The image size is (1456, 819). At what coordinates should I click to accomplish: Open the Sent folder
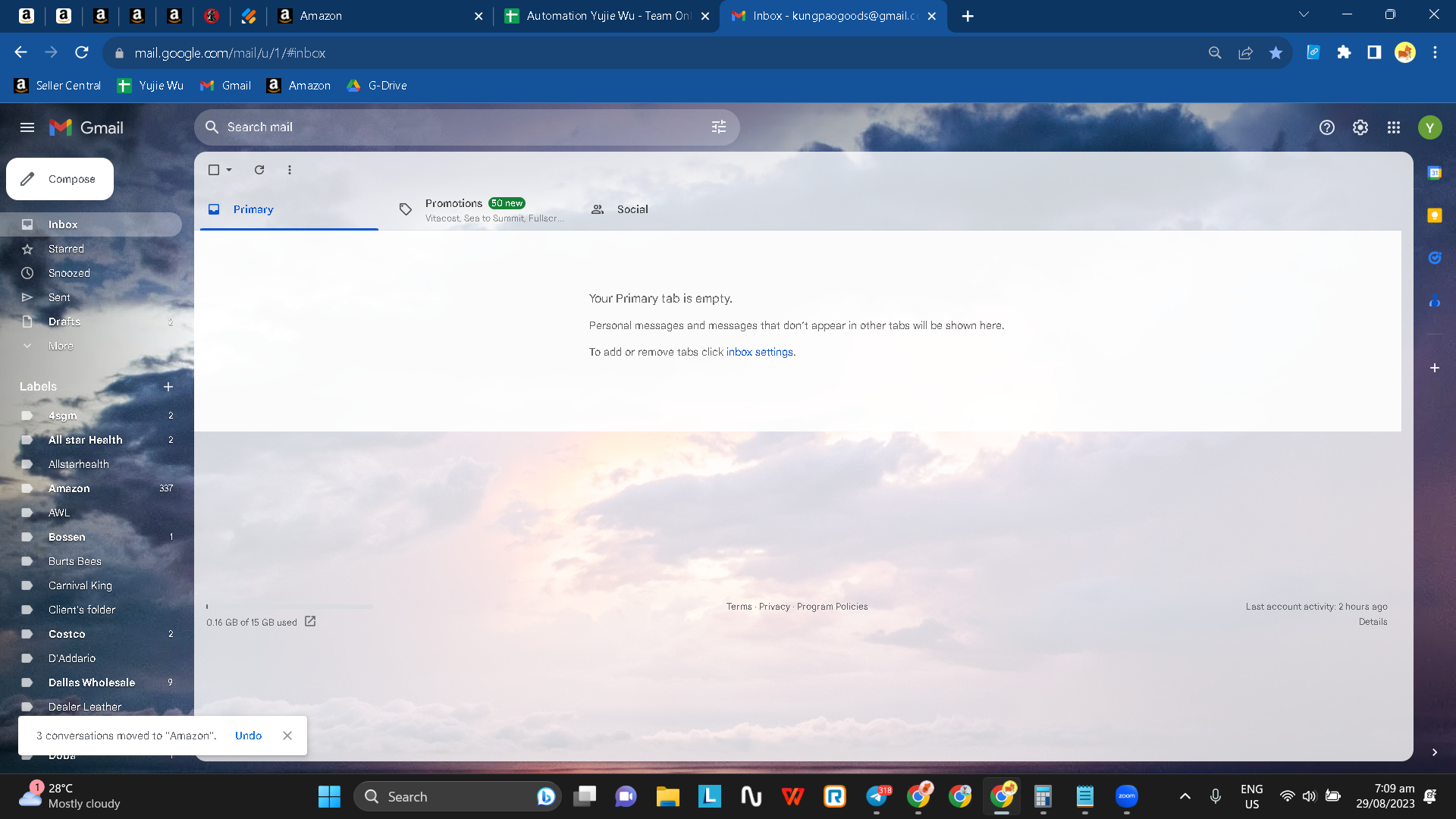pos(91,297)
